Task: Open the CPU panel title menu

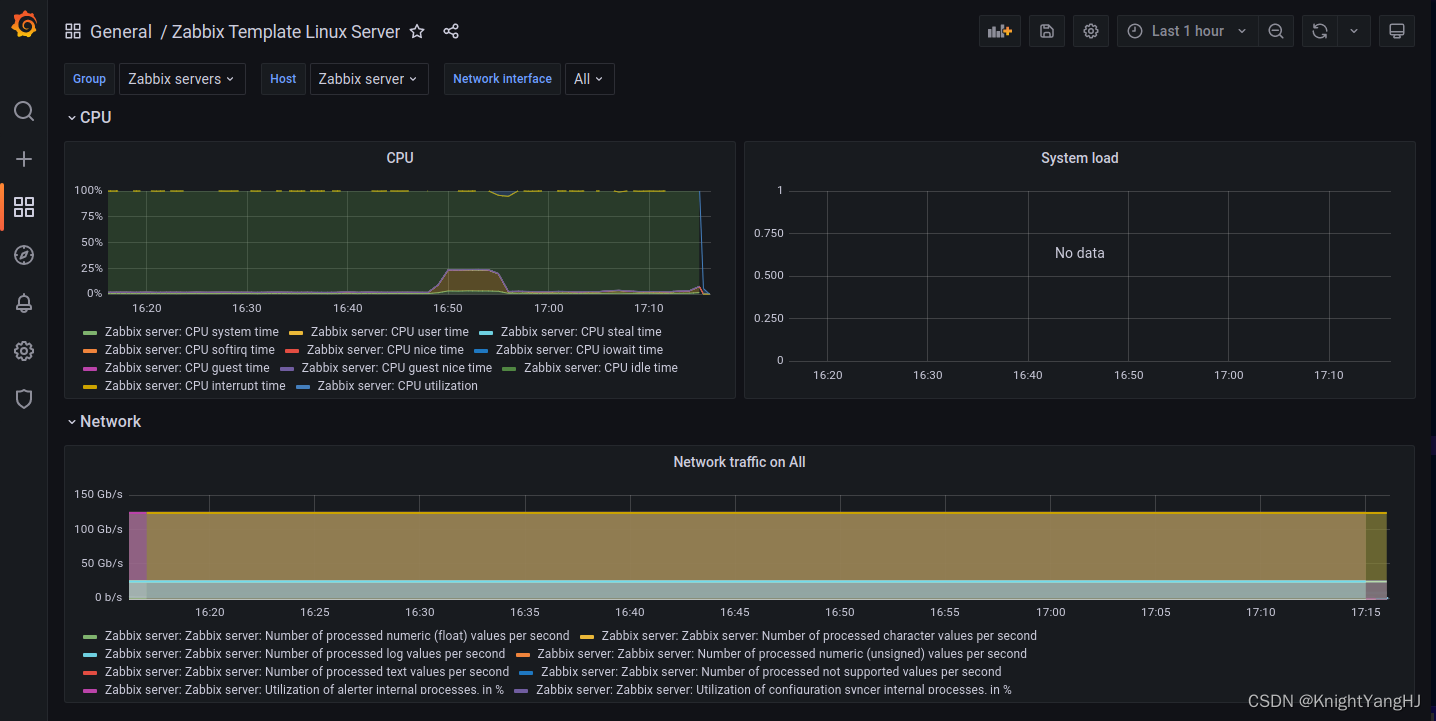Action: click(x=400, y=158)
